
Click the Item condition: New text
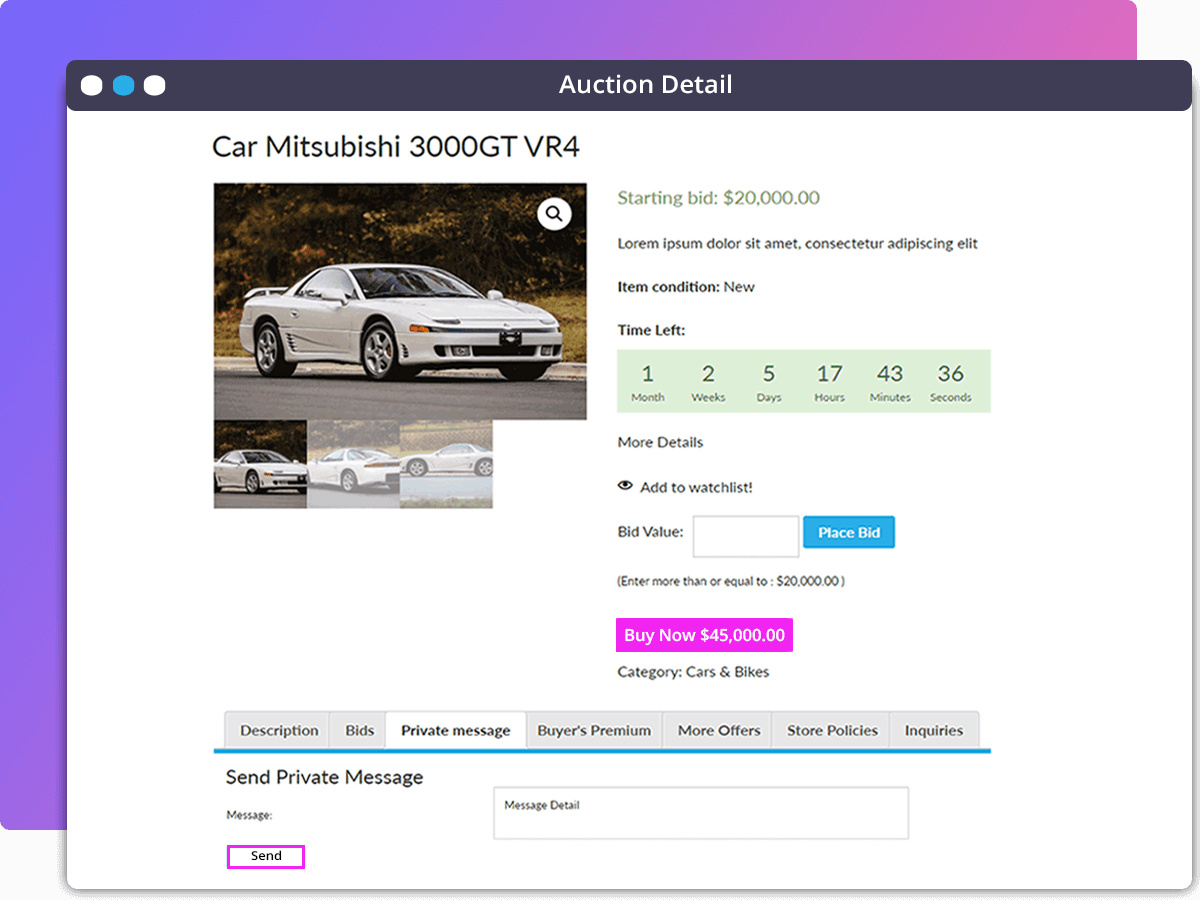coord(686,287)
